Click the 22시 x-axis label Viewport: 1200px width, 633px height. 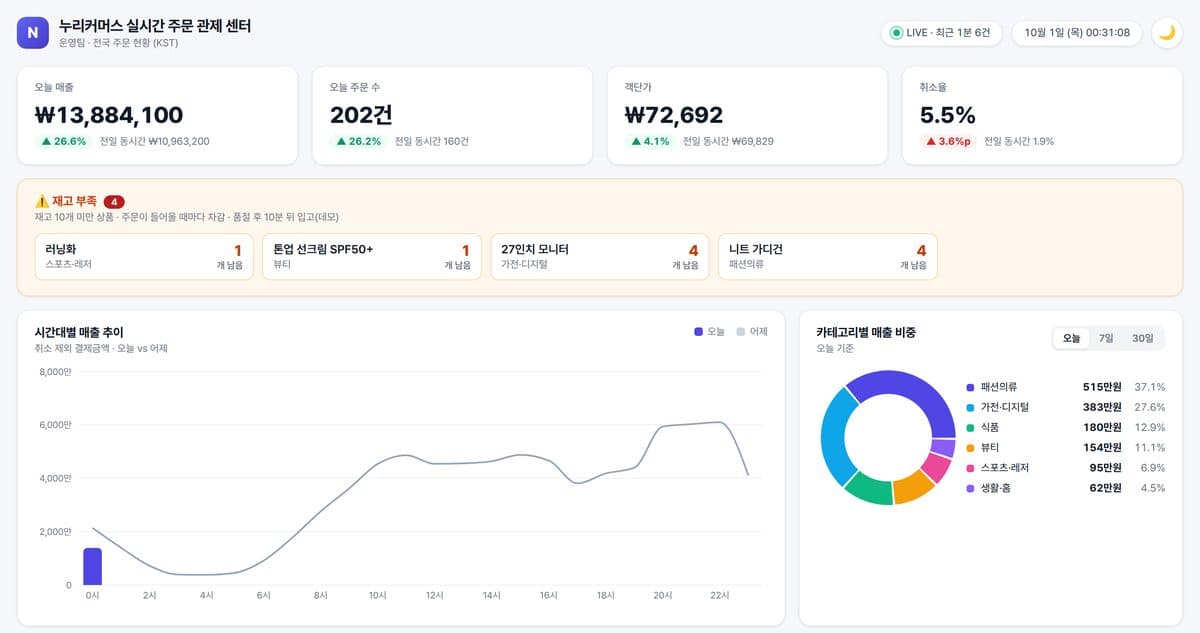click(719, 595)
